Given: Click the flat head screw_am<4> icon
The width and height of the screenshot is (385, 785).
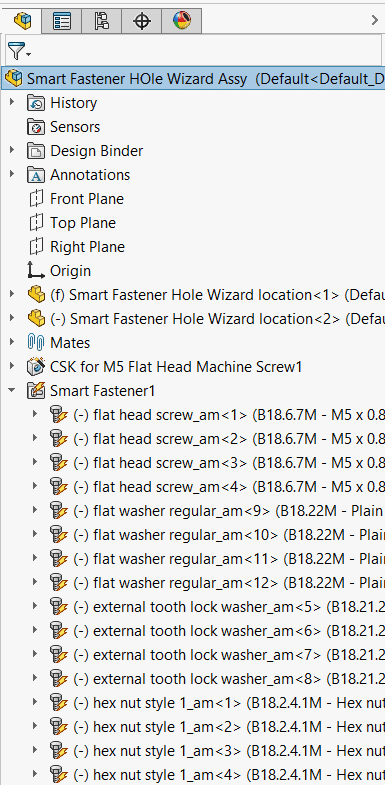Looking at the screenshot, I should pyautogui.click(x=59, y=487).
